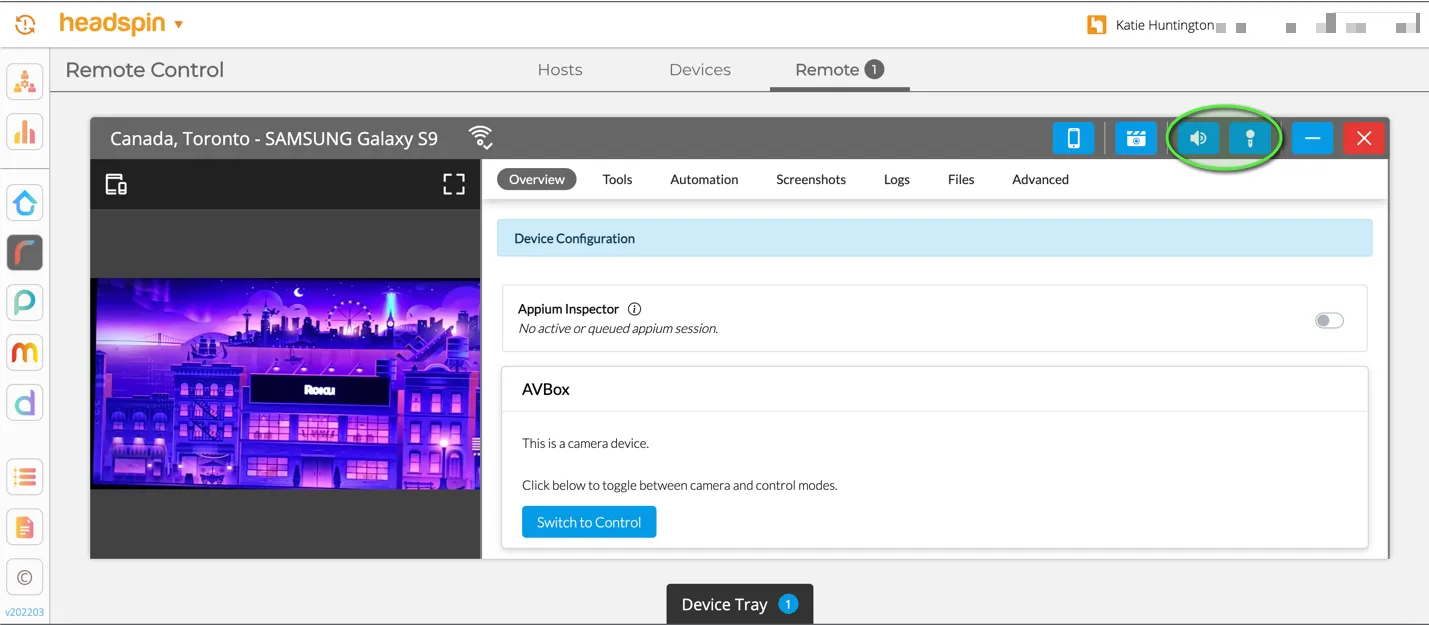
Task: Click the orange user avatar icon
Action: 1097,25
